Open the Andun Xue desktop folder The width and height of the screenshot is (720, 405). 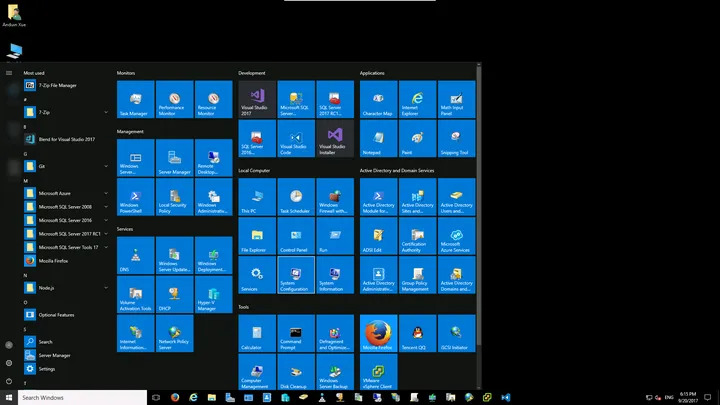14,15
